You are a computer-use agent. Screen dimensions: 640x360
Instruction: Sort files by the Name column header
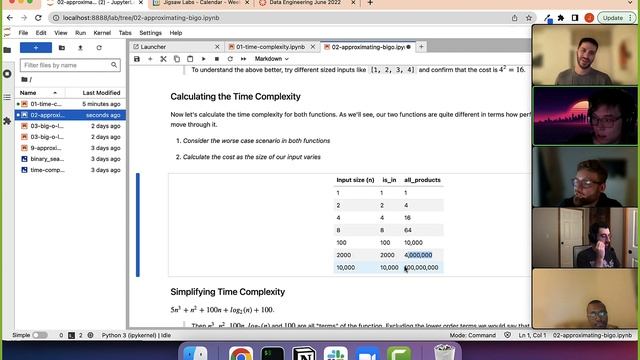click(39, 93)
